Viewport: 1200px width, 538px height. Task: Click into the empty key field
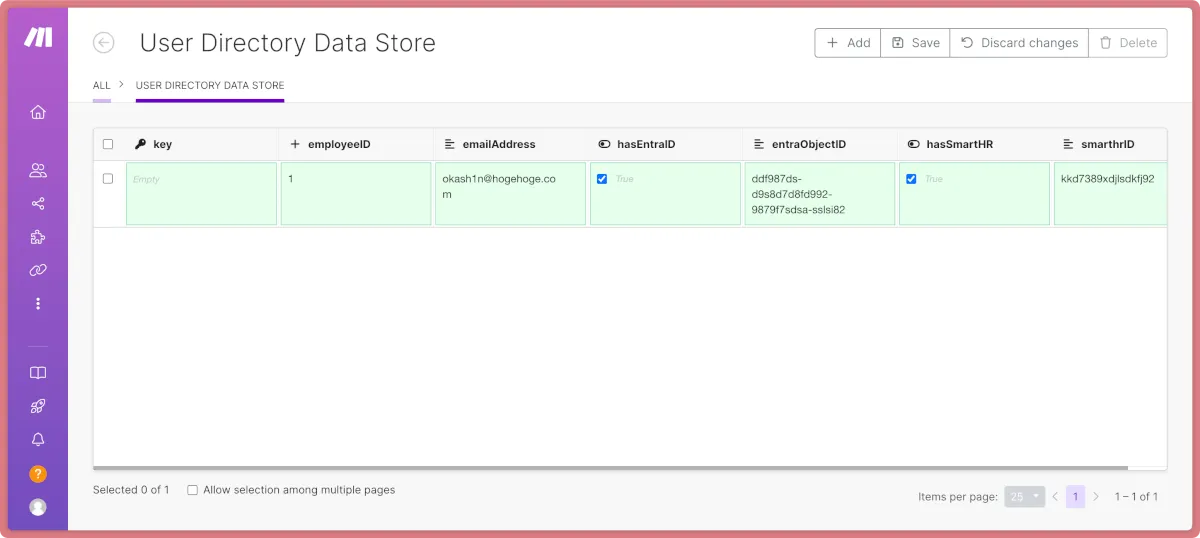click(x=201, y=194)
